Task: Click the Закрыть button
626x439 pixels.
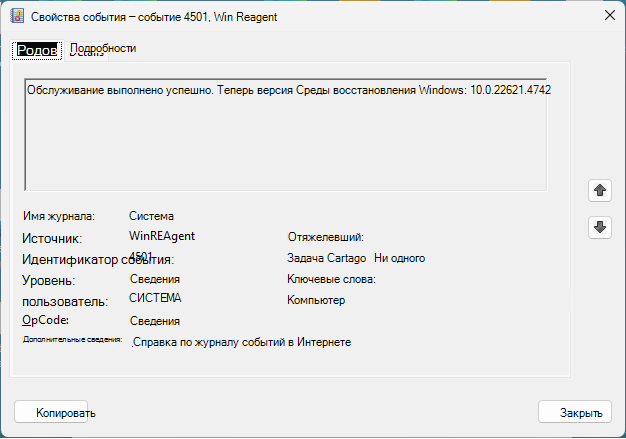Action: (x=575, y=412)
